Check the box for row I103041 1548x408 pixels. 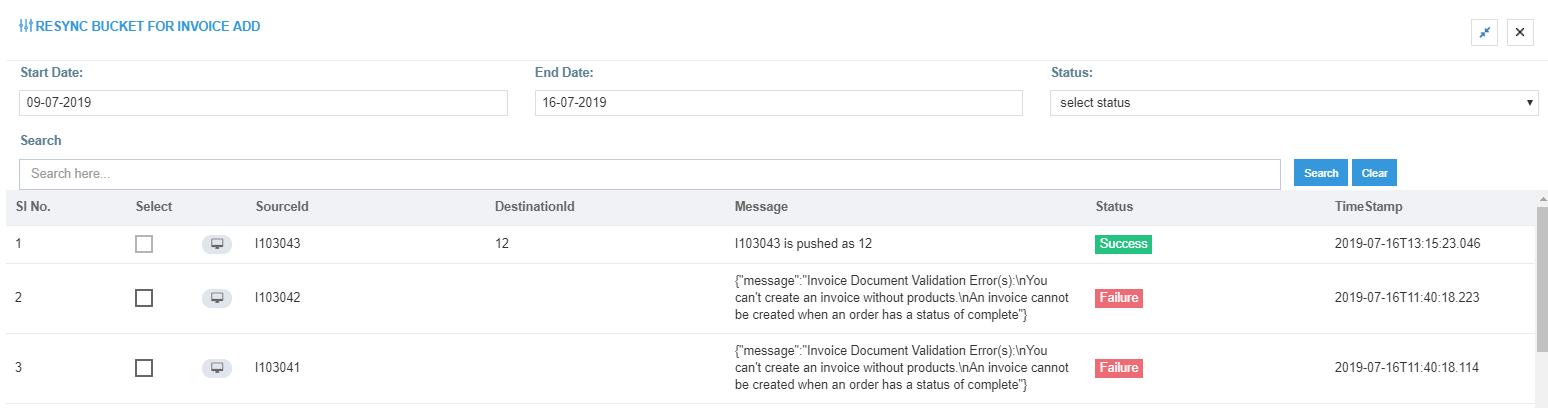[x=144, y=368]
